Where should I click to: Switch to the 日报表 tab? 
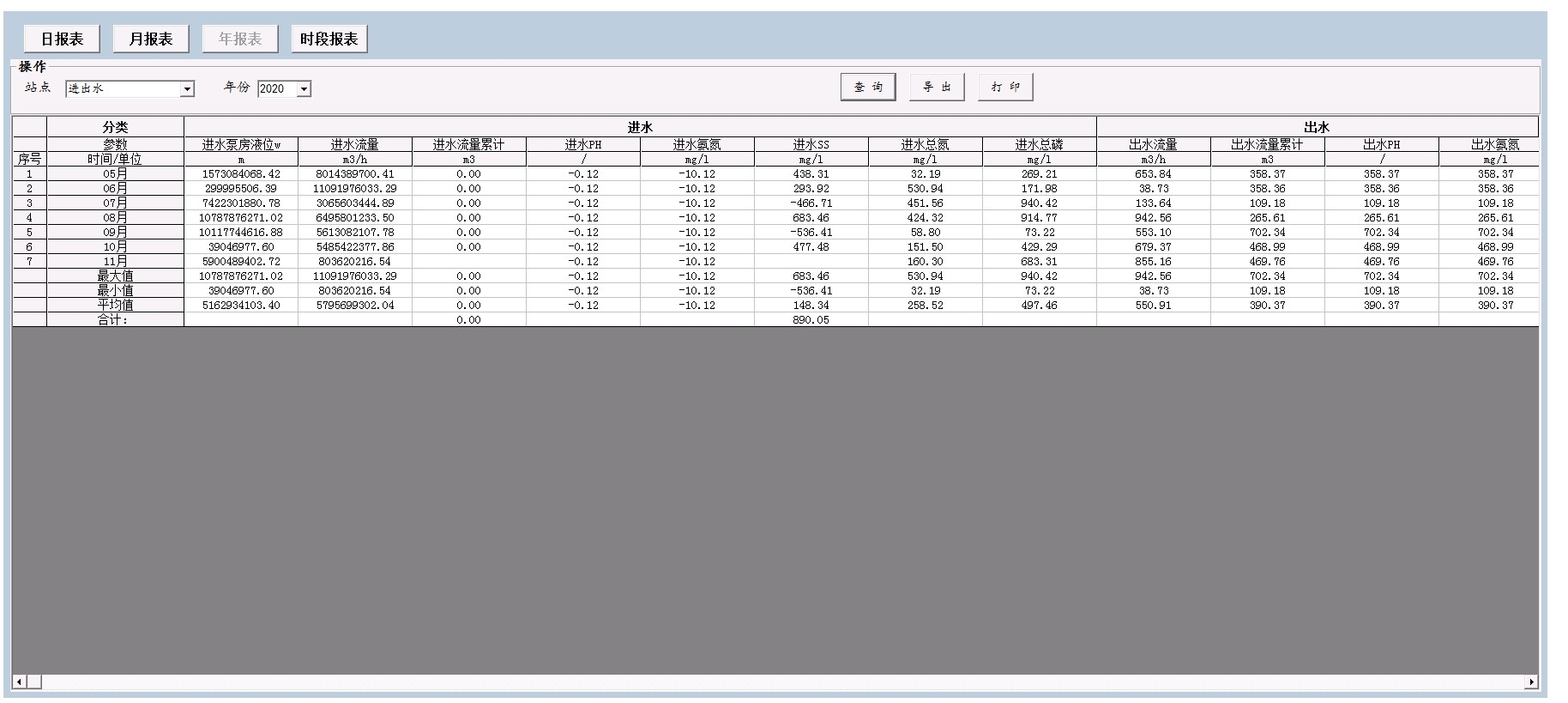click(62, 39)
